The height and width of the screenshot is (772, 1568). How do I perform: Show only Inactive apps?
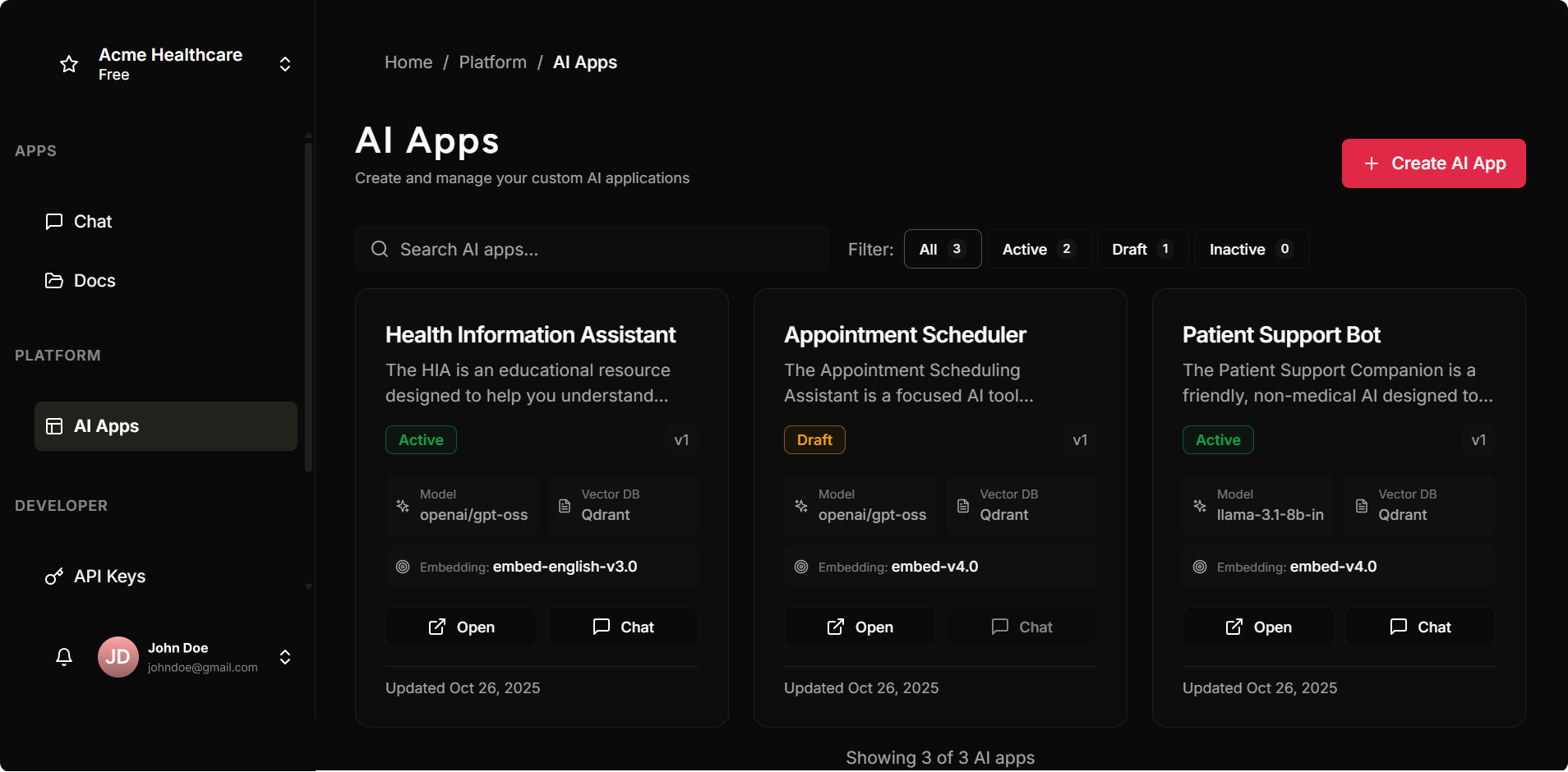[1250, 249]
